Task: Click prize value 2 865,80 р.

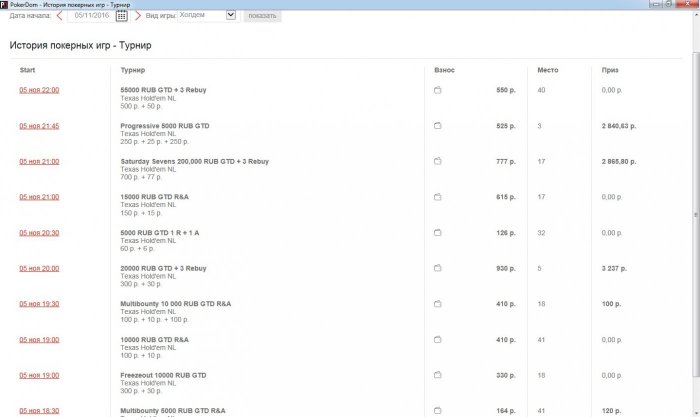Action: pyautogui.click(x=619, y=161)
